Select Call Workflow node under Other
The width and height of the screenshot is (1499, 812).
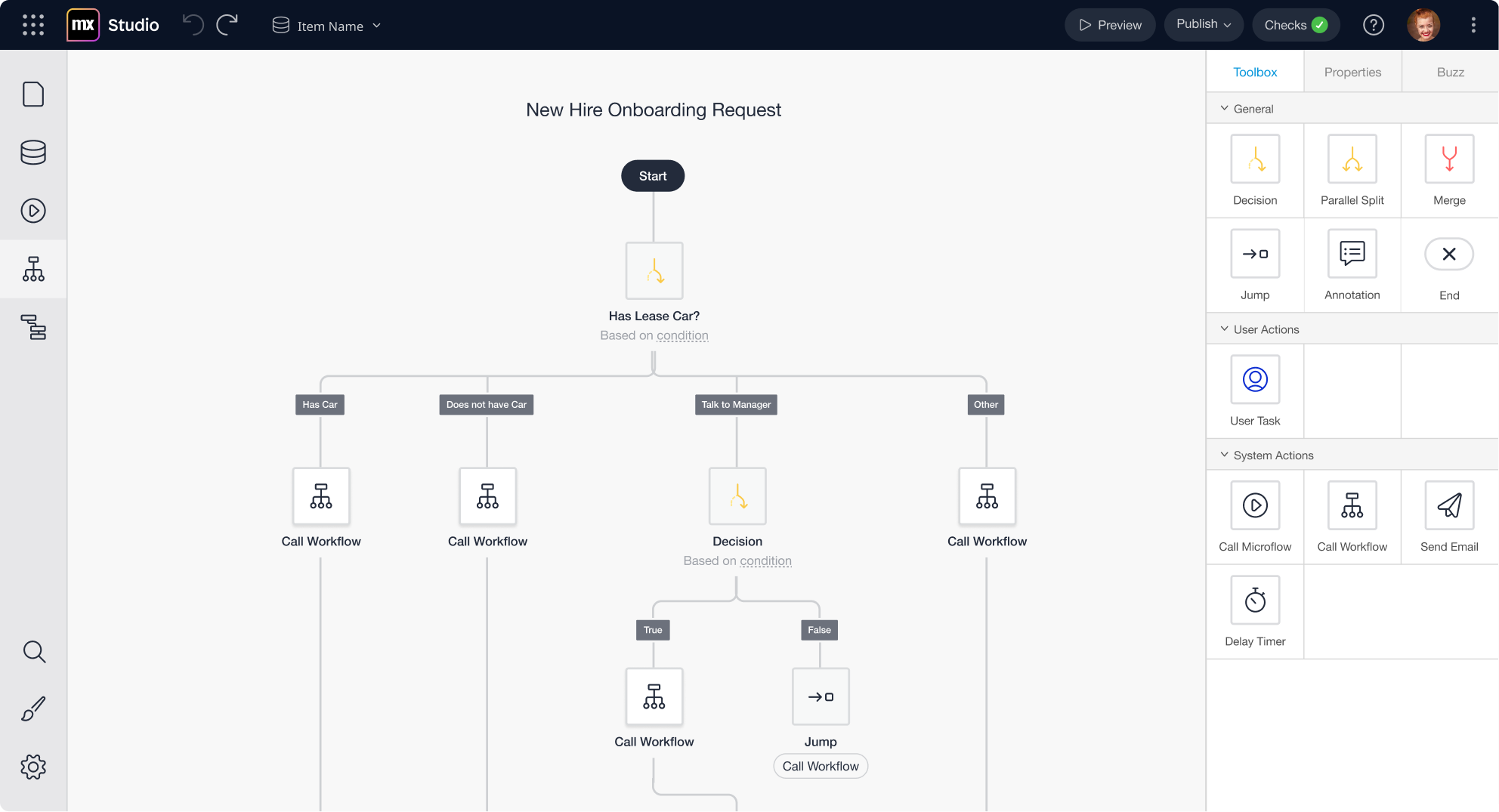click(987, 496)
